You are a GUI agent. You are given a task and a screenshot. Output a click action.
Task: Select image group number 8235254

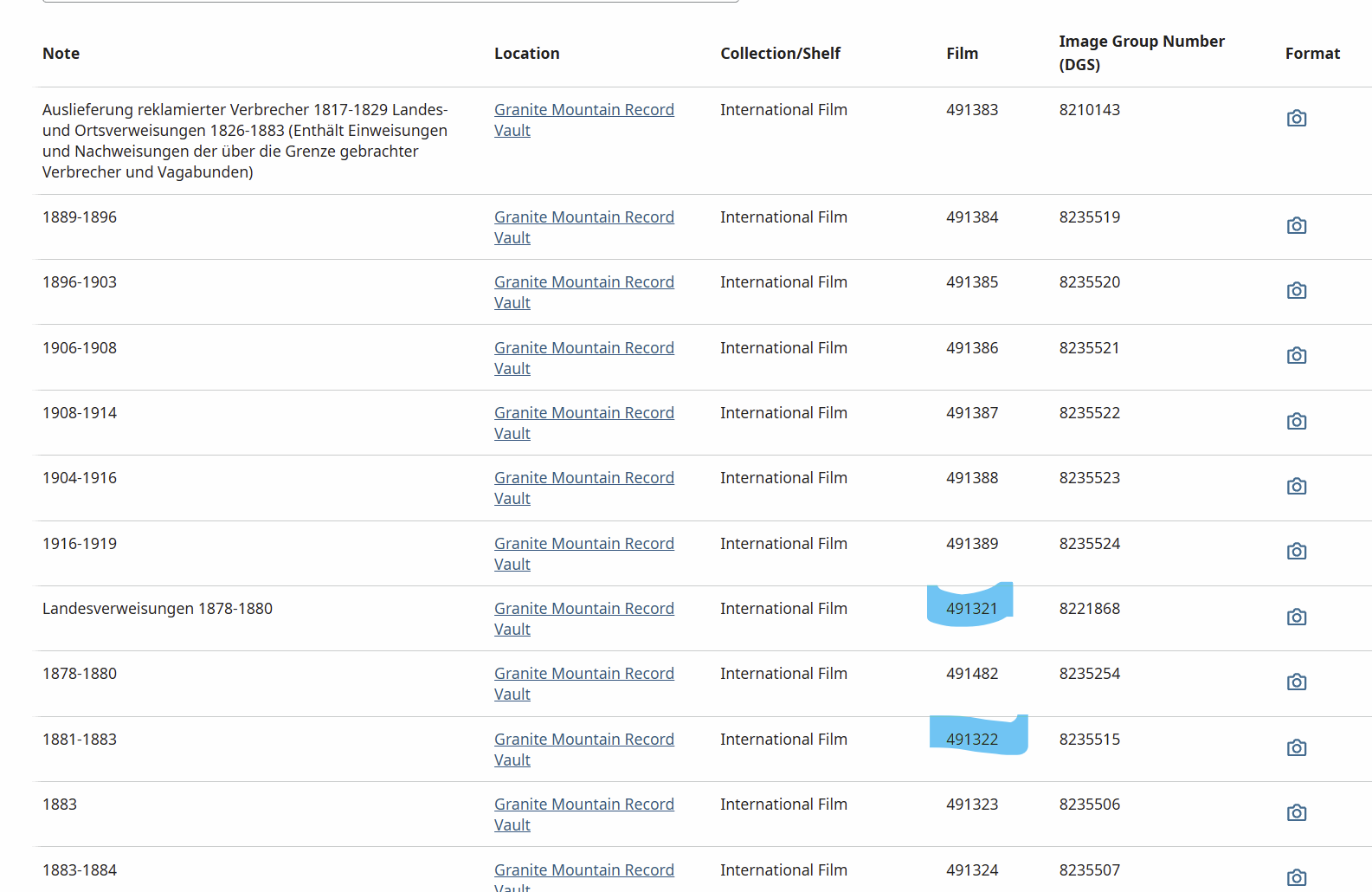click(x=1089, y=674)
